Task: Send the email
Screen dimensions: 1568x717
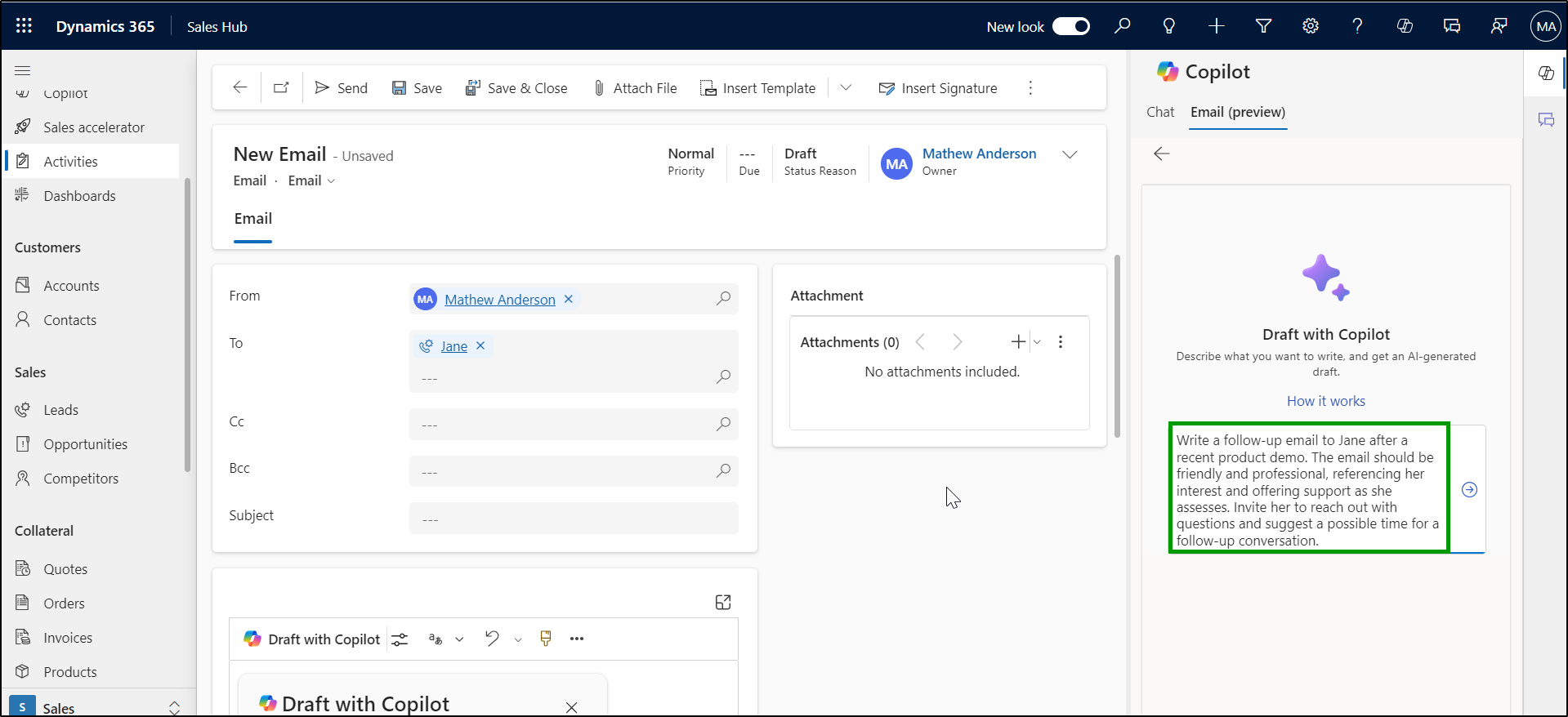Action: point(342,88)
